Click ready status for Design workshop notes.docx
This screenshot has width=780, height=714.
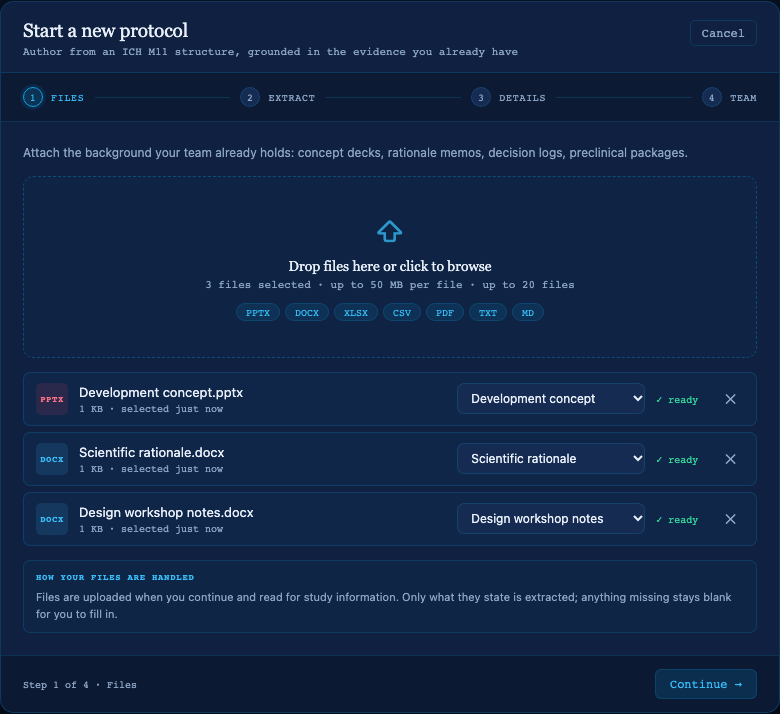[x=677, y=519]
